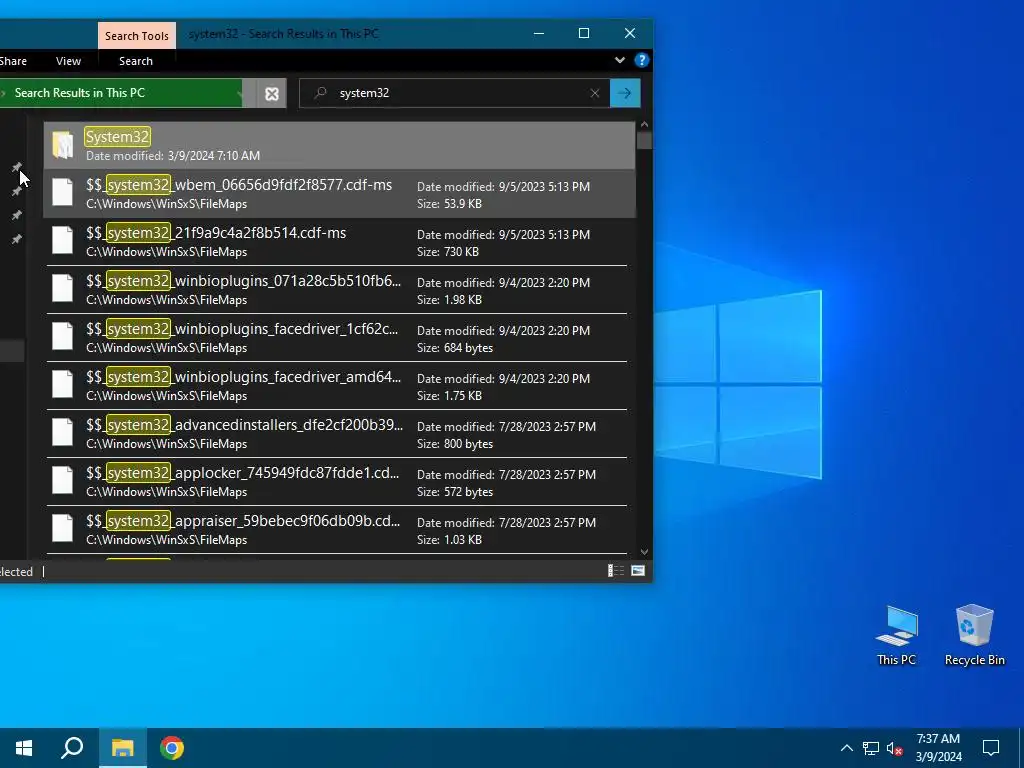The height and width of the screenshot is (768, 1024).
Task: Click the results list scrollbar thumb
Action: point(645,140)
